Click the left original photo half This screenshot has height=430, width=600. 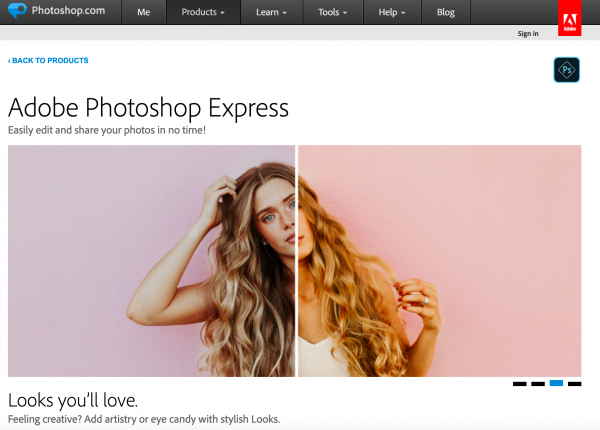point(151,261)
